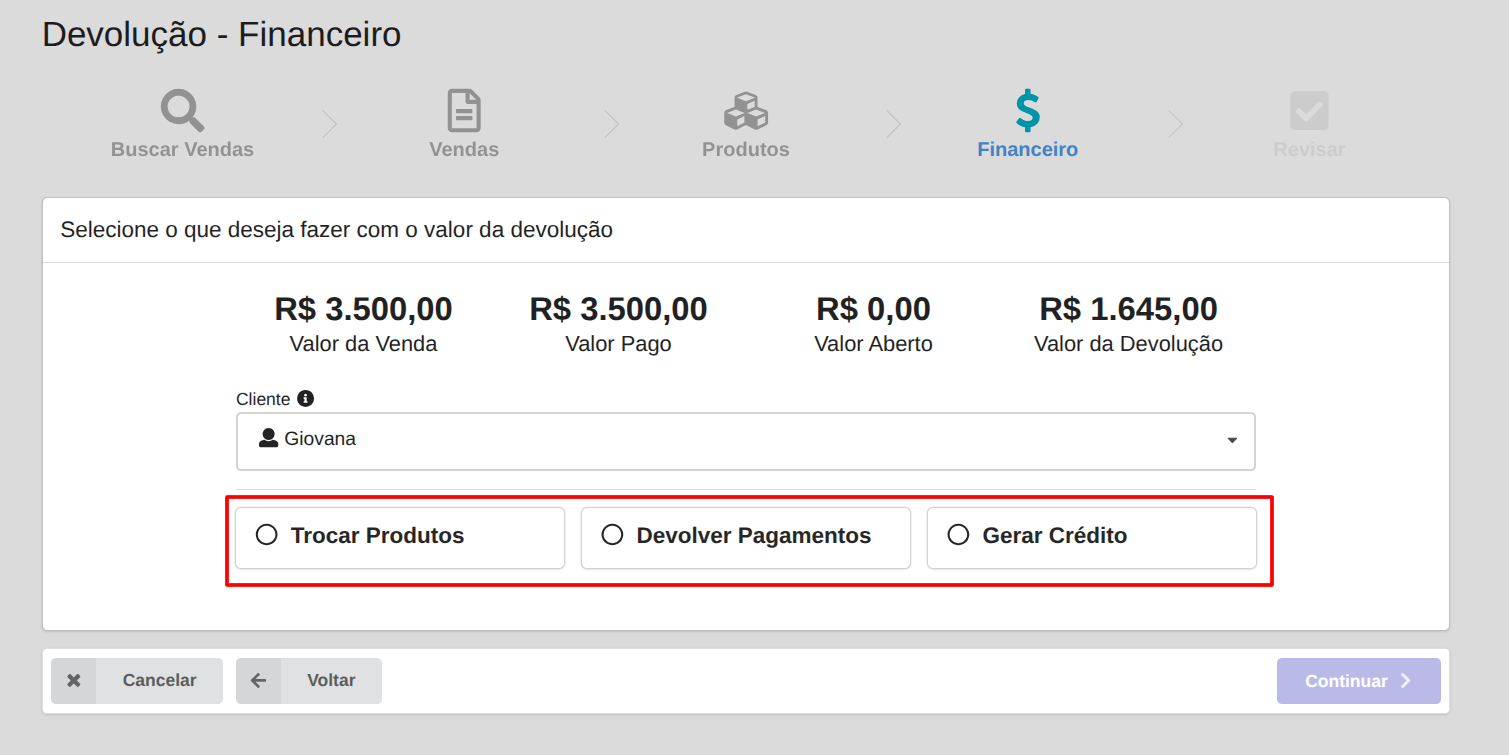Click the Financeiro dollar sign icon
This screenshot has width=1509, height=755.
tap(1027, 111)
